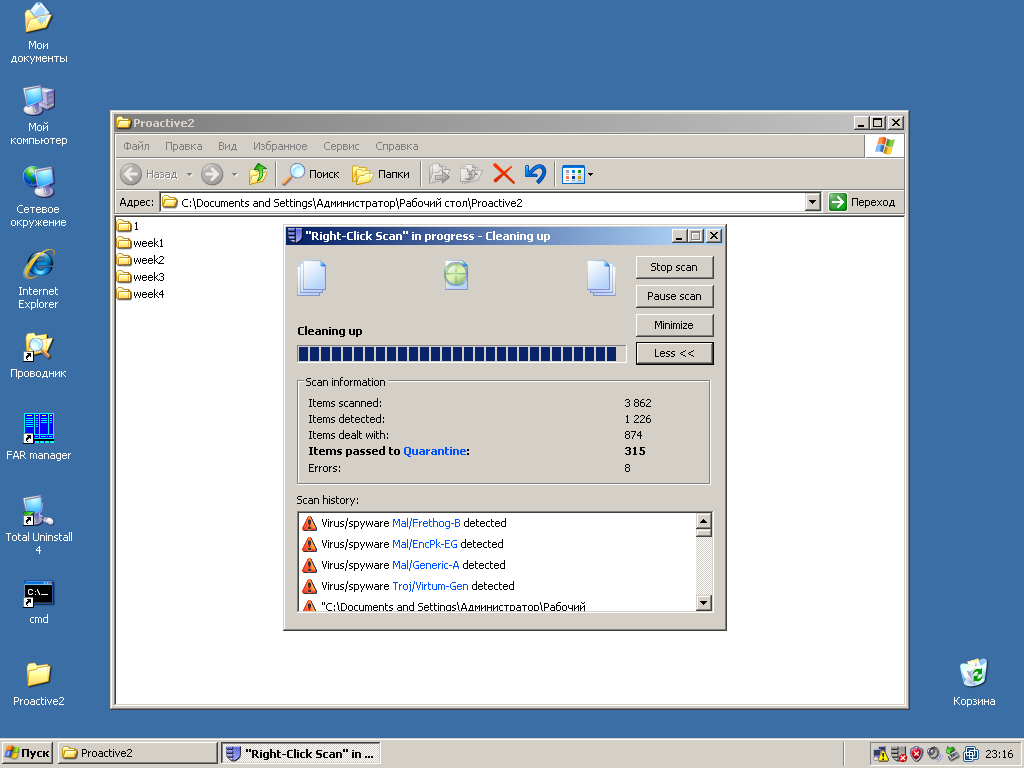Open Total Uninstall 4 desktop icon
This screenshot has width=1024, height=768.
click(38, 511)
